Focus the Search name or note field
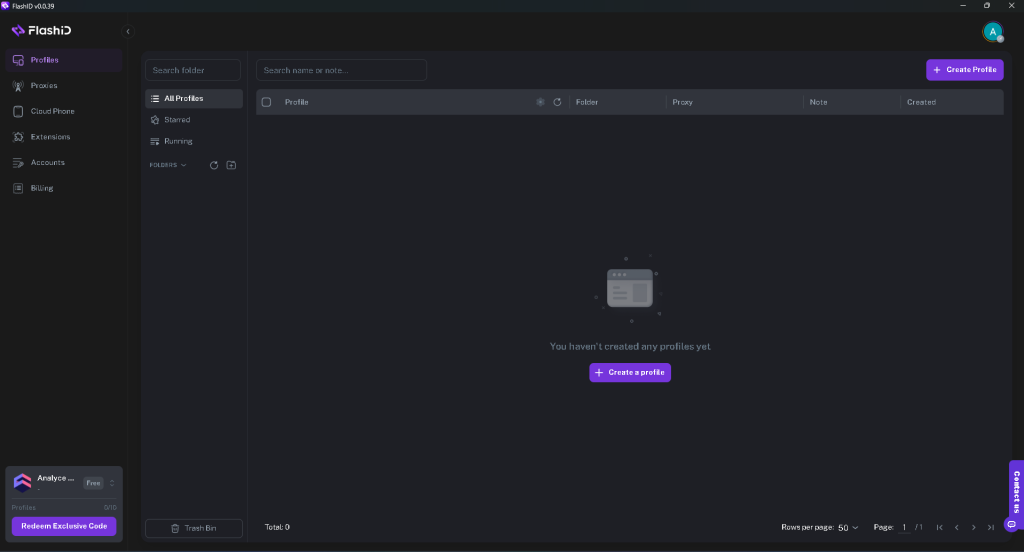Image resolution: width=1024 pixels, height=552 pixels. click(341, 70)
